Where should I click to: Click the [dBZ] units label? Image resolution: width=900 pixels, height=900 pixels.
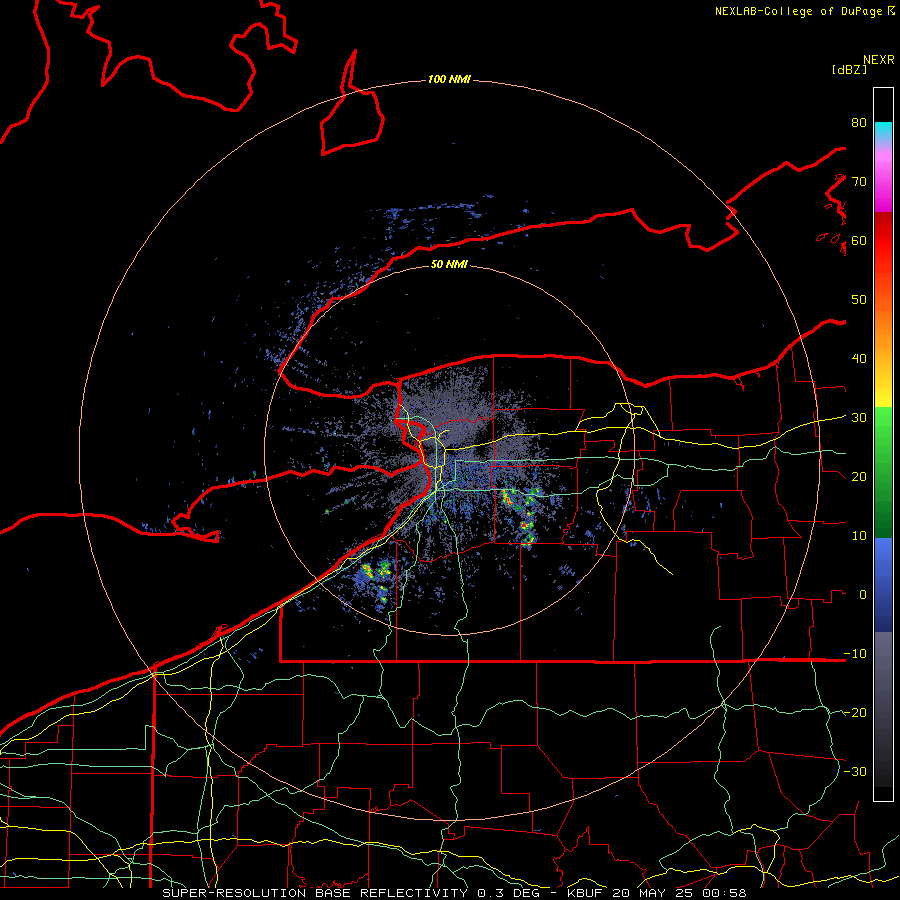coord(849,69)
